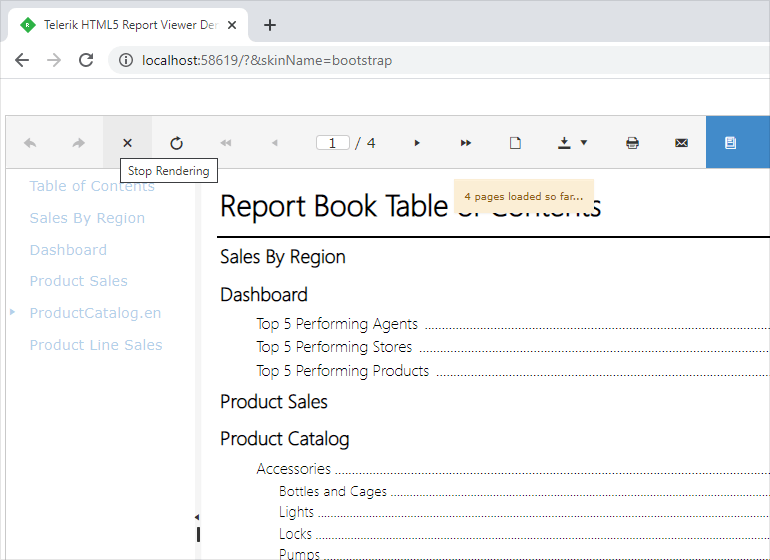Open the Lights contents entry

(296, 512)
